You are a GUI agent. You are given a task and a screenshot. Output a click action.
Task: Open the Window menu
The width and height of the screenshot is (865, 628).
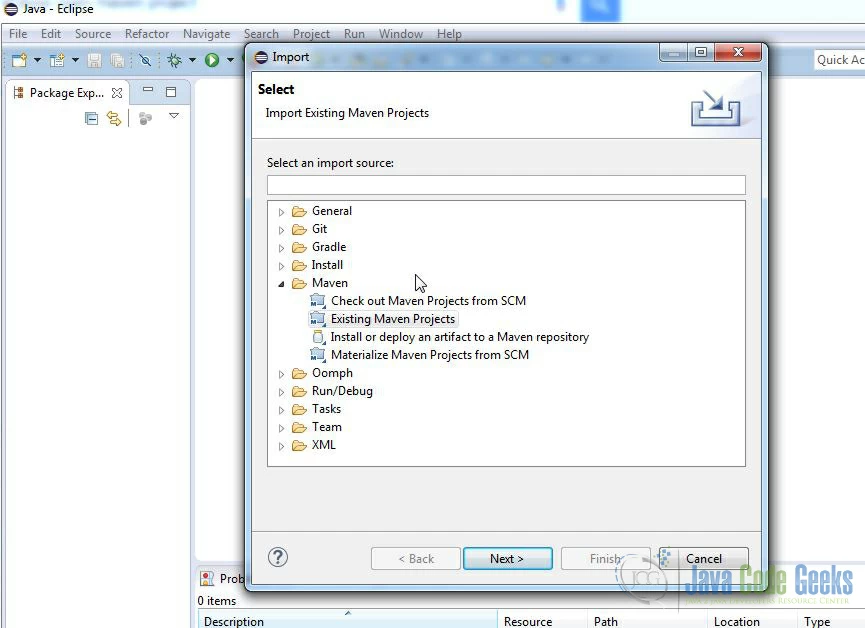401,34
